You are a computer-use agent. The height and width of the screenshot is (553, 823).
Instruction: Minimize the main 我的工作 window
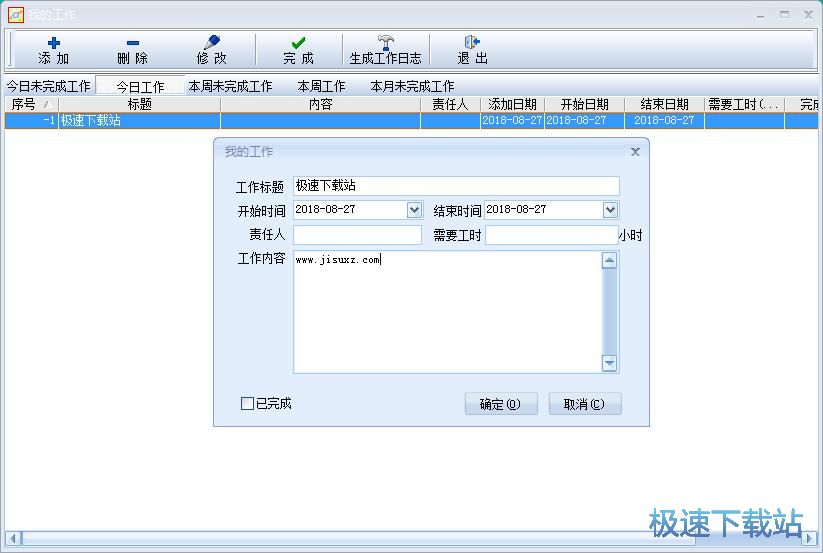click(x=760, y=15)
